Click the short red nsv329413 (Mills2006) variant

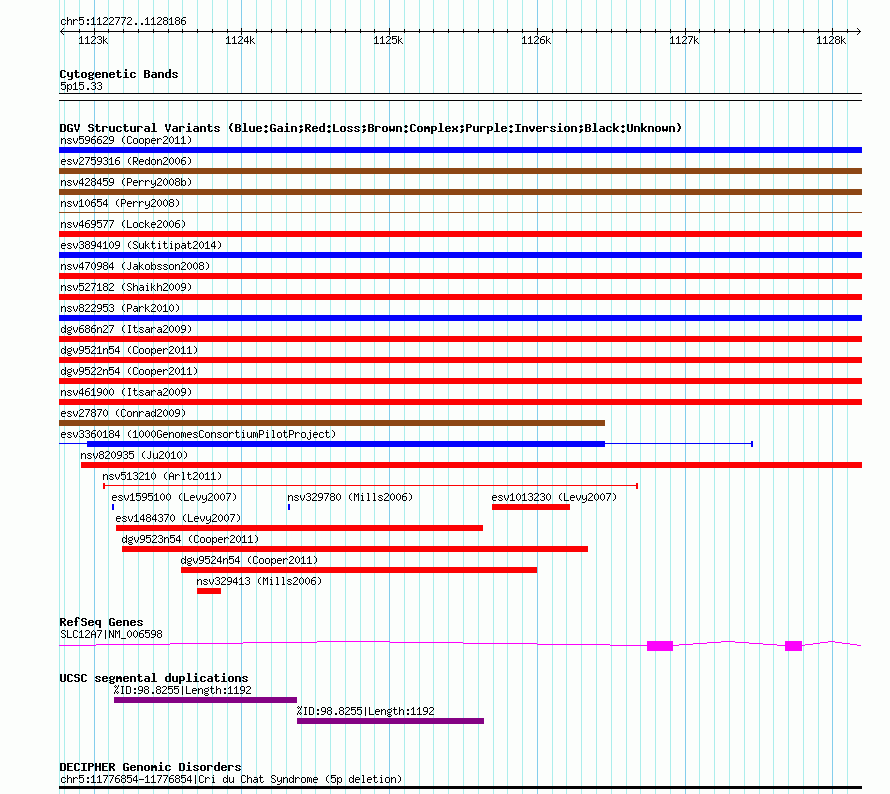tap(209, 591)
